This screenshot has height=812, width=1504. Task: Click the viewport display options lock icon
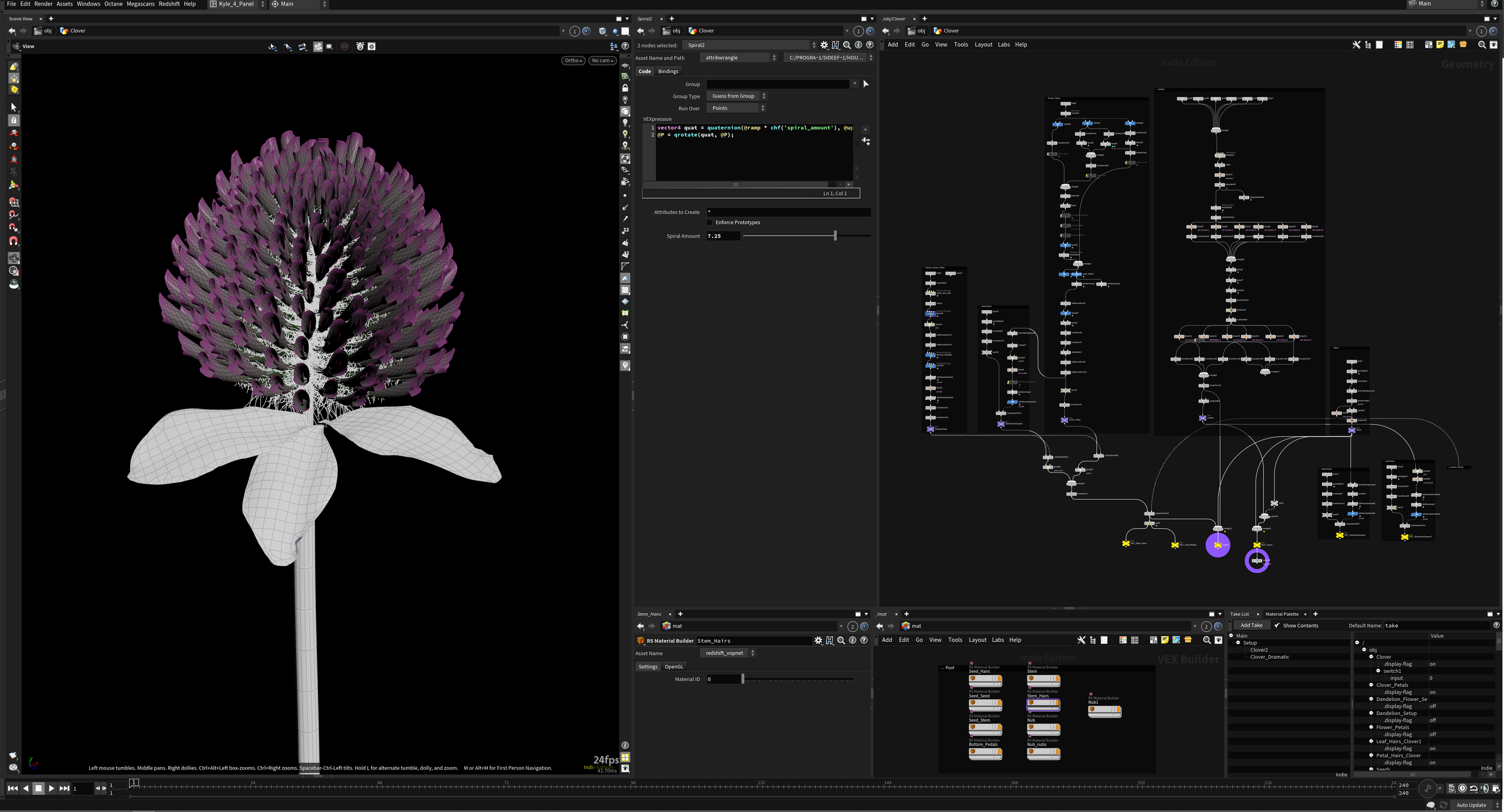click(x=625, y=88)
